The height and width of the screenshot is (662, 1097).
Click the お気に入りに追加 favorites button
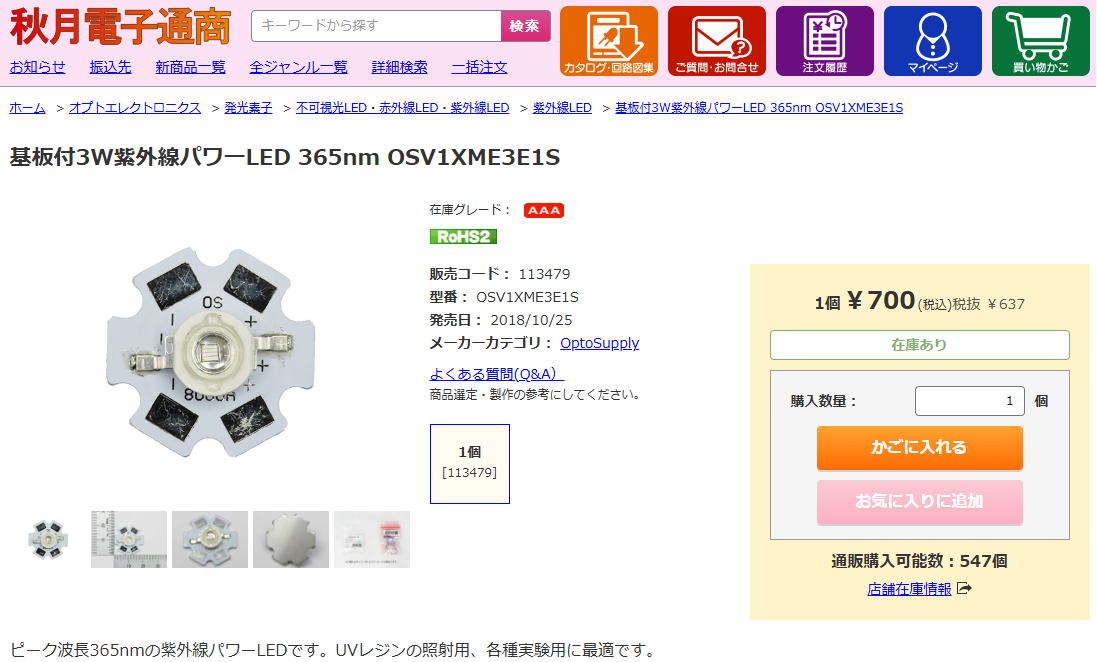[919, 501]
